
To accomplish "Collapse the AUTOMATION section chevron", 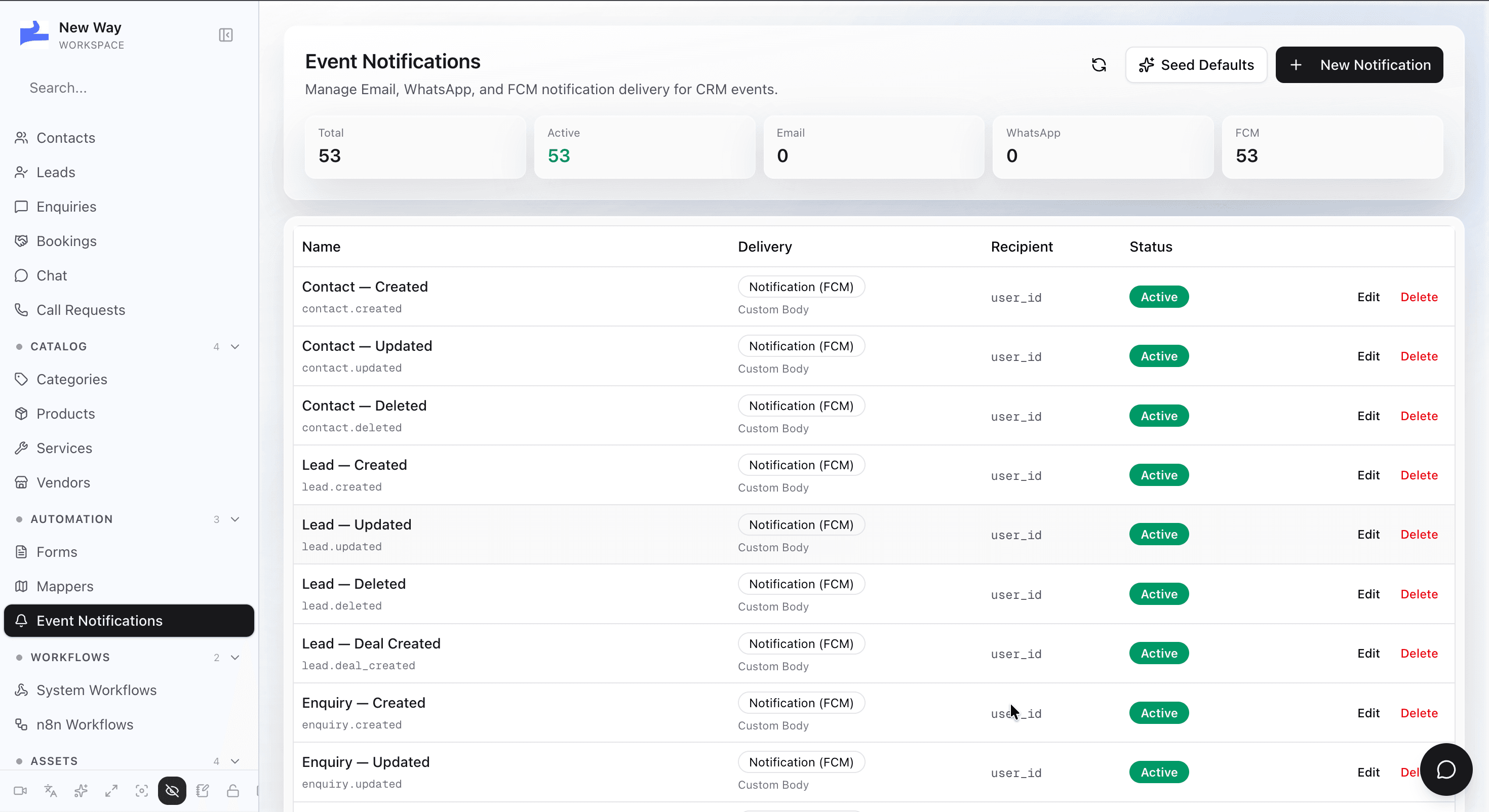I will click(x=234, y=519).
